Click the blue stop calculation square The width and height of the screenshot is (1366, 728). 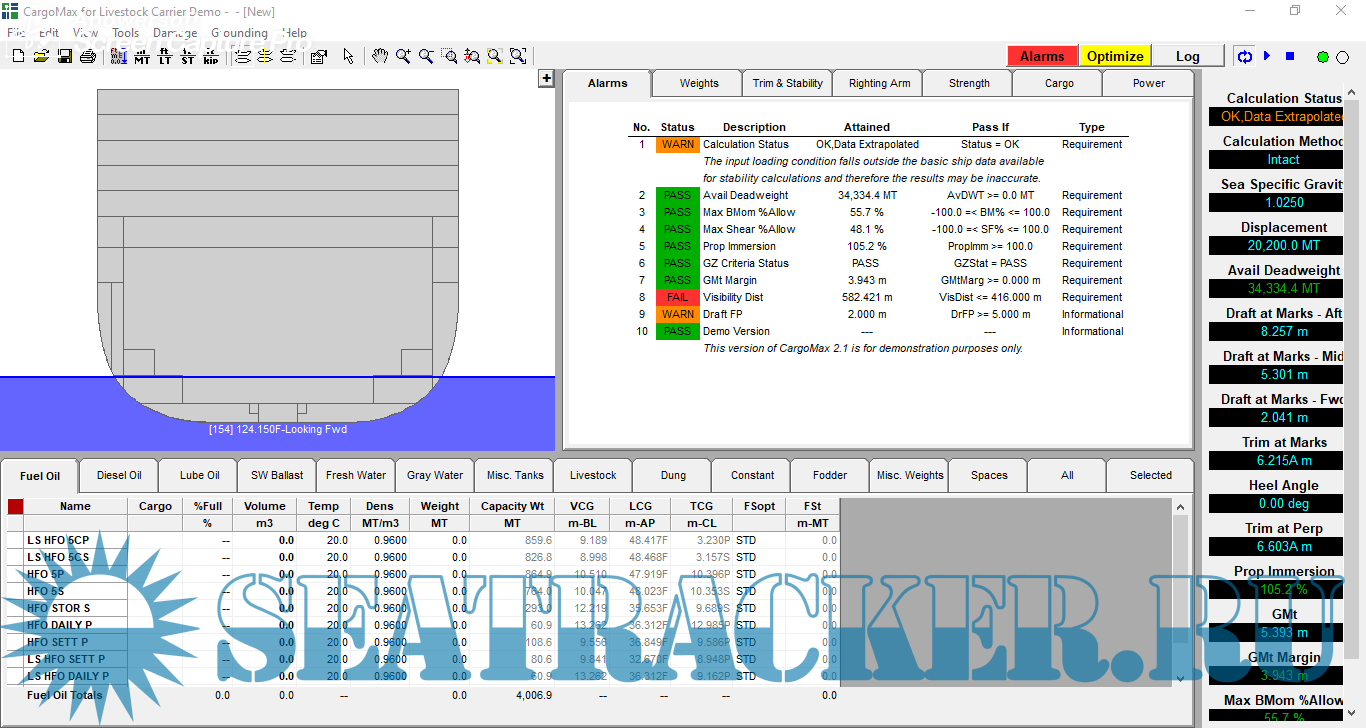click(x=1290, y=57)
